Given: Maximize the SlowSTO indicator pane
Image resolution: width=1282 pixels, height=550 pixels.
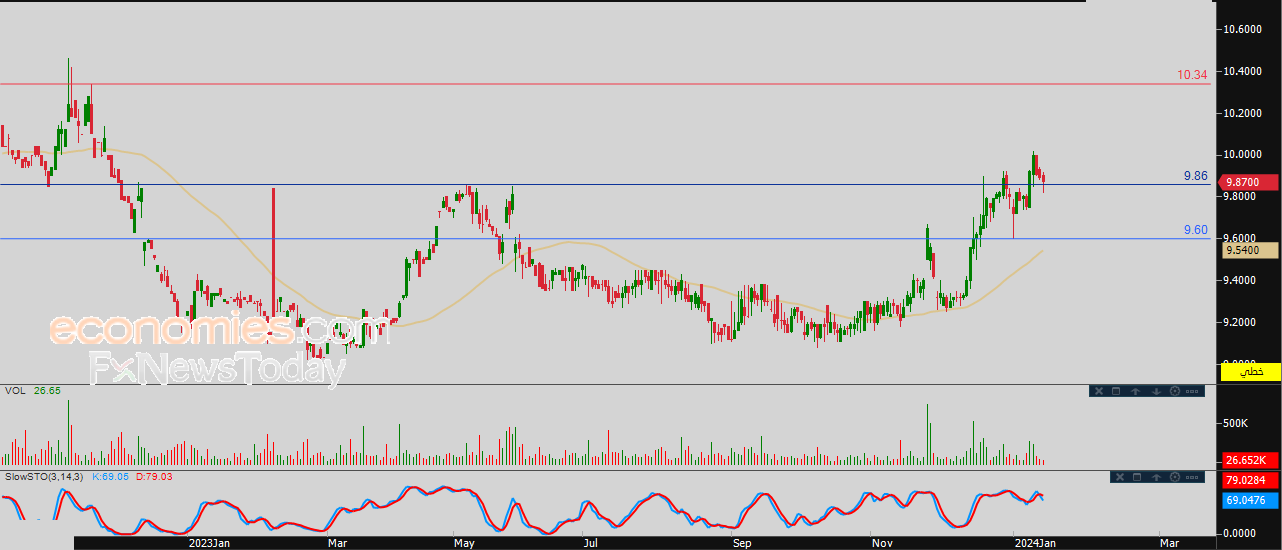Looking at the screenshot, I should click(1137, 477).
